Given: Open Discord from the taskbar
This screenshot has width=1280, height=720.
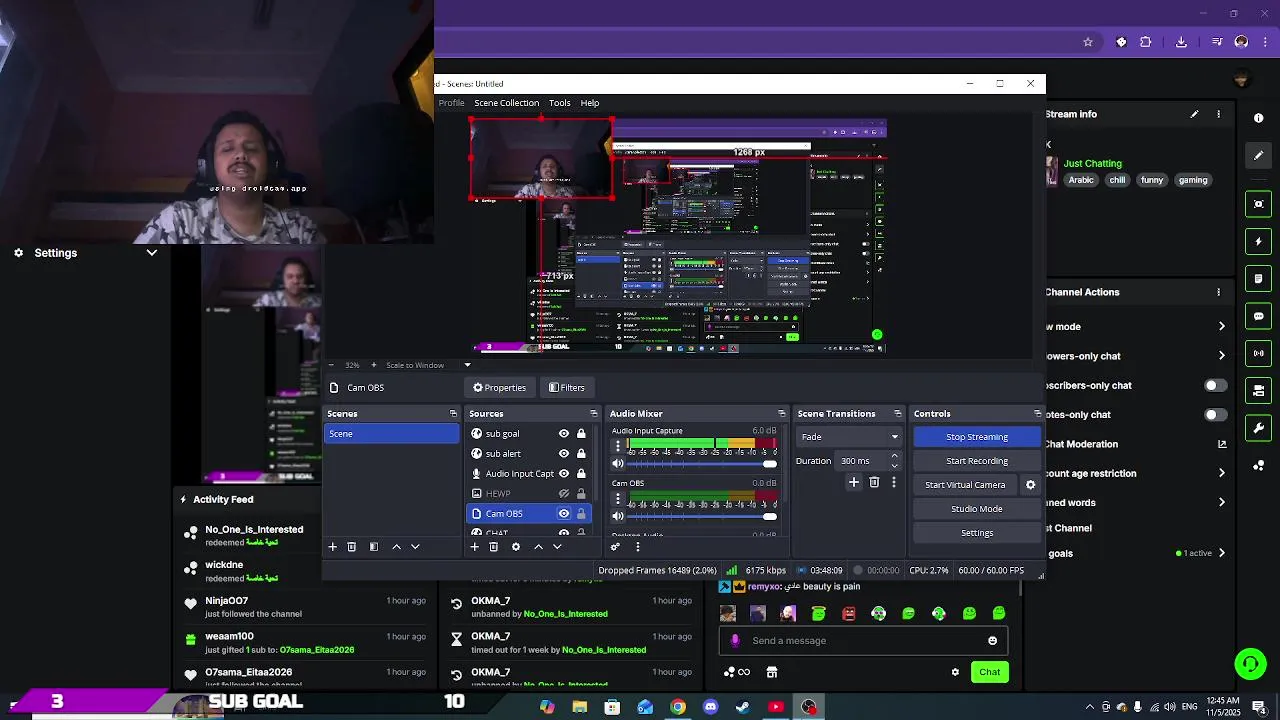Looking at the screenshot, I should click(710, 707).
